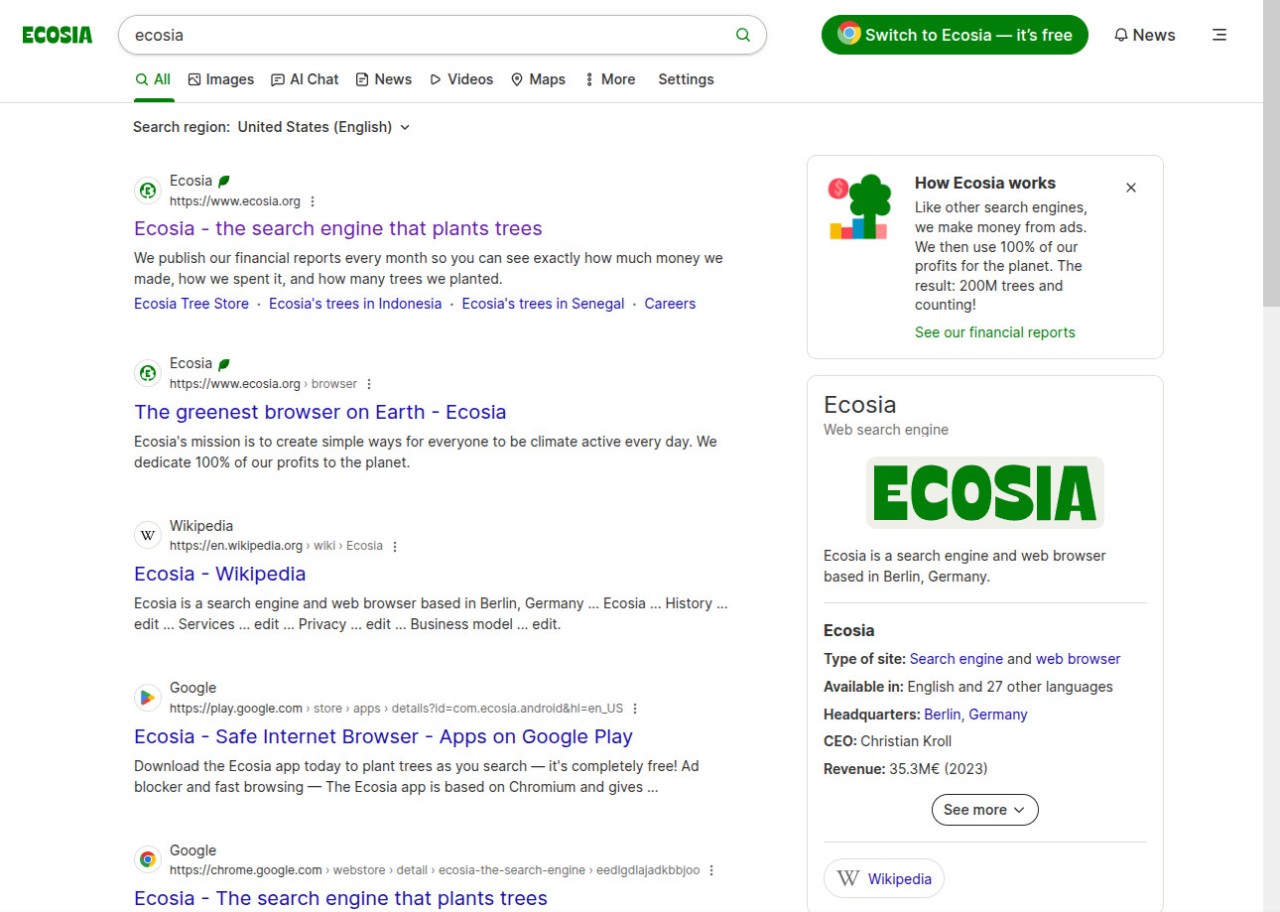
Task: Expand See more in the Ecosia knowledge panel
Action: pos(984,809)
